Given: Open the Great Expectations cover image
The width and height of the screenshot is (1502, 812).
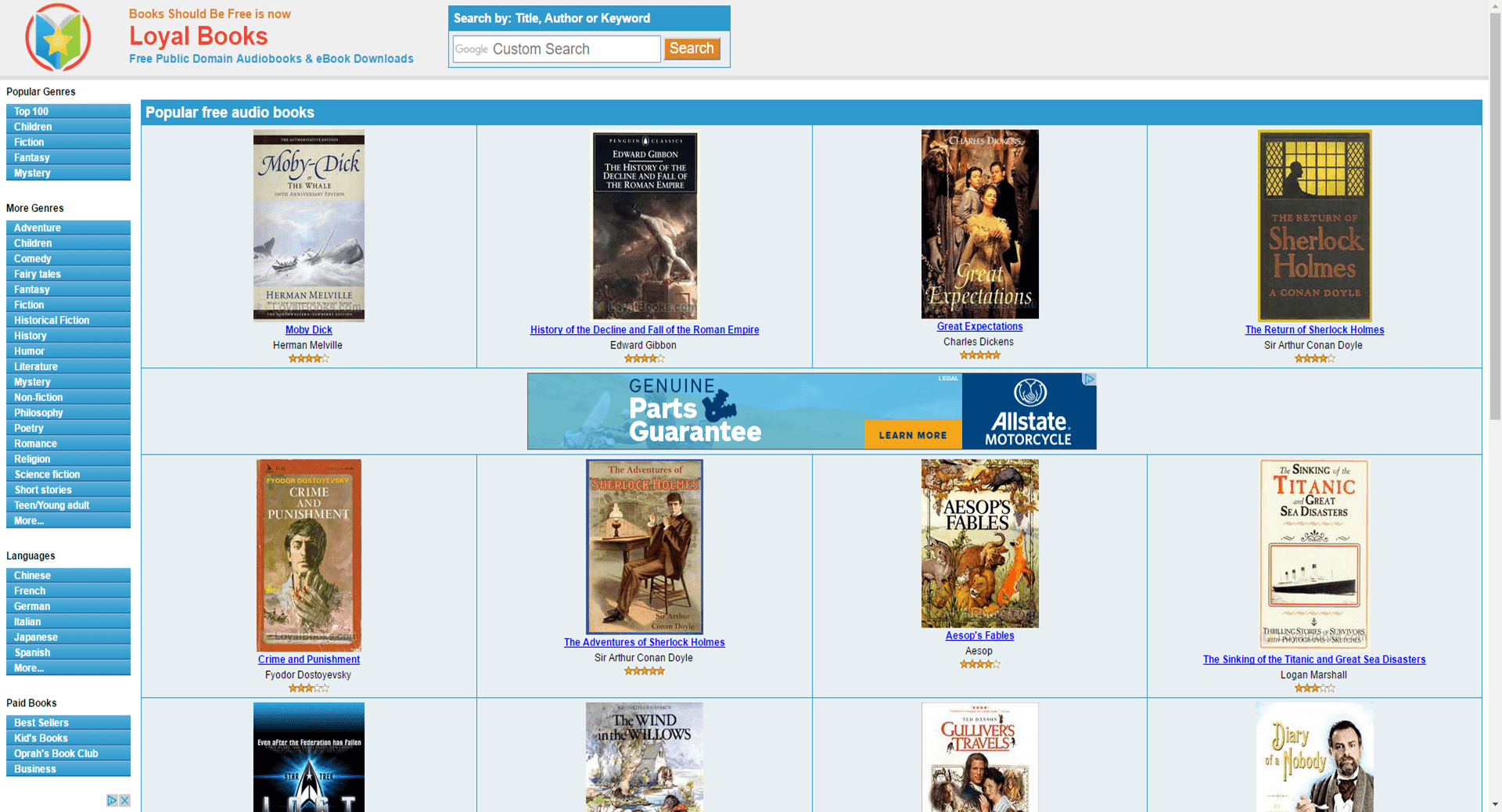Looking at the screenshot, I should [979, 224].
